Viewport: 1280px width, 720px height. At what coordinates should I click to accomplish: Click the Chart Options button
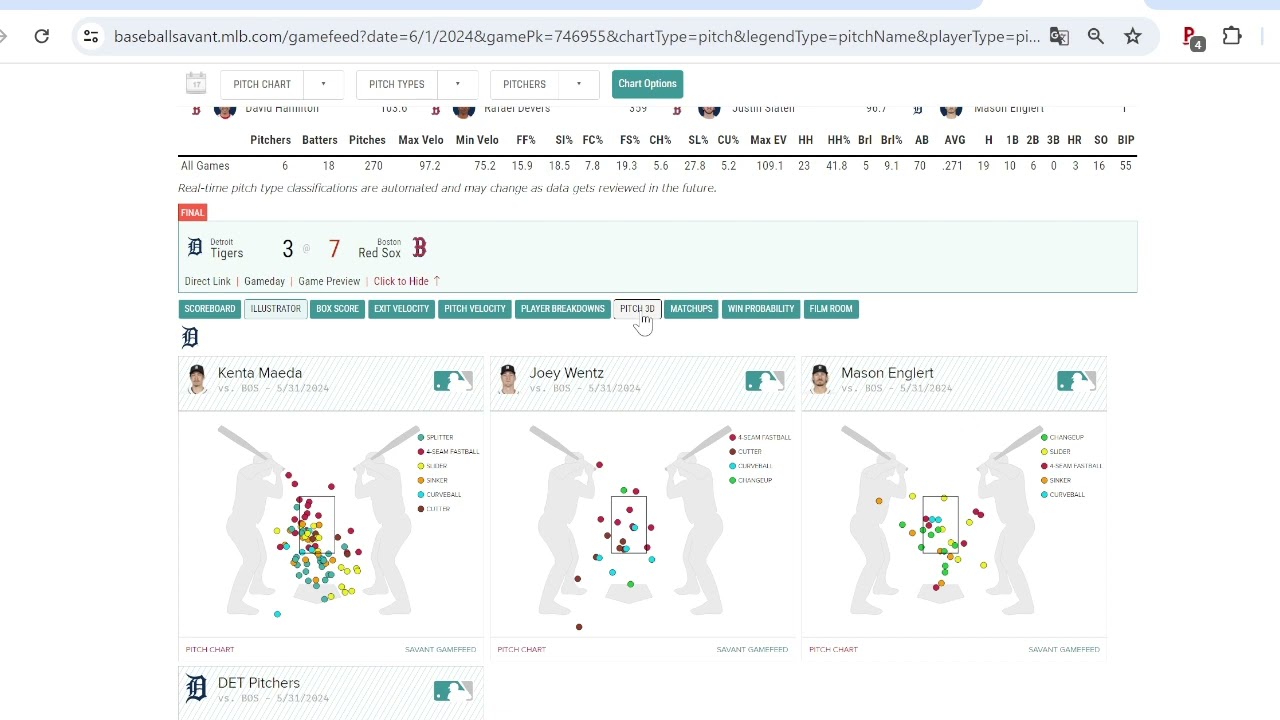[x=647, y=84]
